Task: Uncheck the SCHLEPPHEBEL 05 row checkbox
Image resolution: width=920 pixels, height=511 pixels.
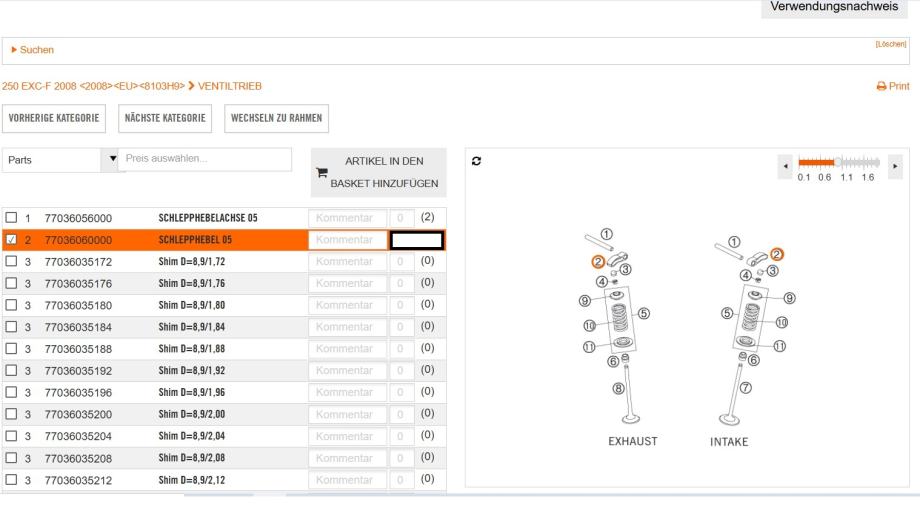Action: click(x=12, y=240)
